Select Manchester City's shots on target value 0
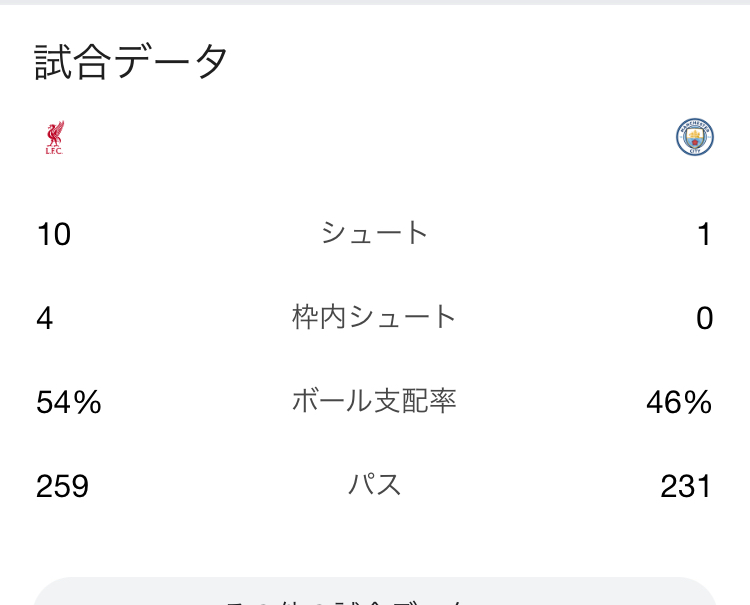Screen dimensions: 750x605 (x=704, y=318)
